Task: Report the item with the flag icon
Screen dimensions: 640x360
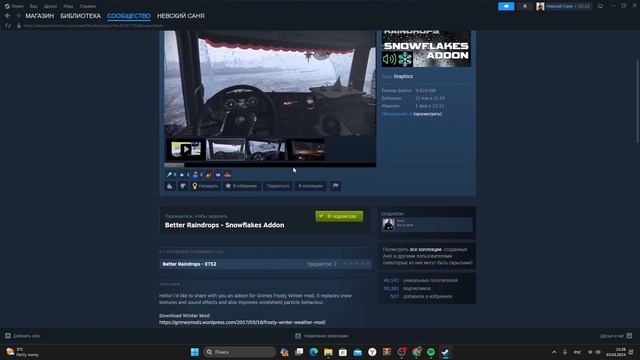Action: coord(336,186)
